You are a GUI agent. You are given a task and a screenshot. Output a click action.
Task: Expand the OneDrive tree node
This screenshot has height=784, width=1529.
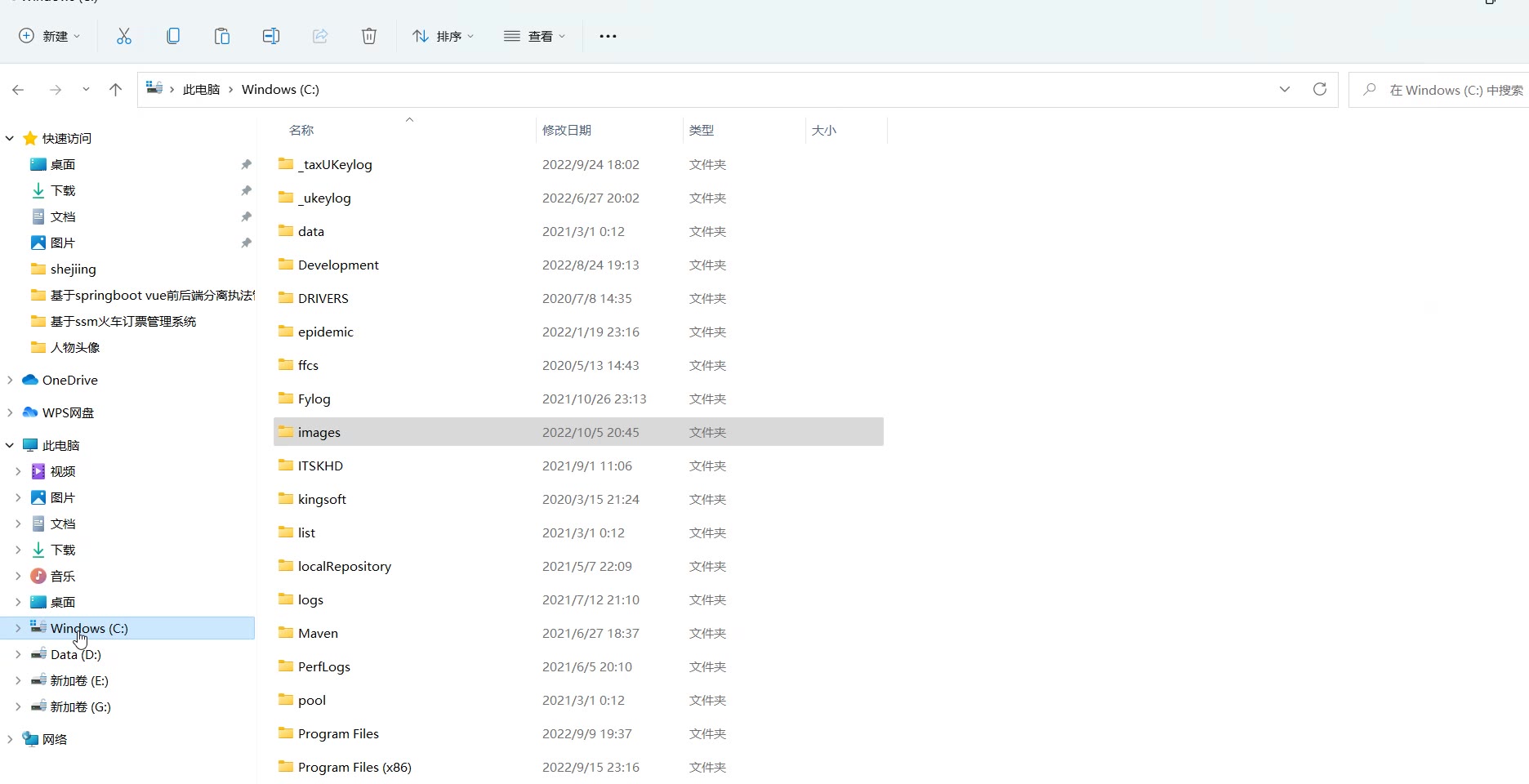pyautogui.click(x=10, y=380)
